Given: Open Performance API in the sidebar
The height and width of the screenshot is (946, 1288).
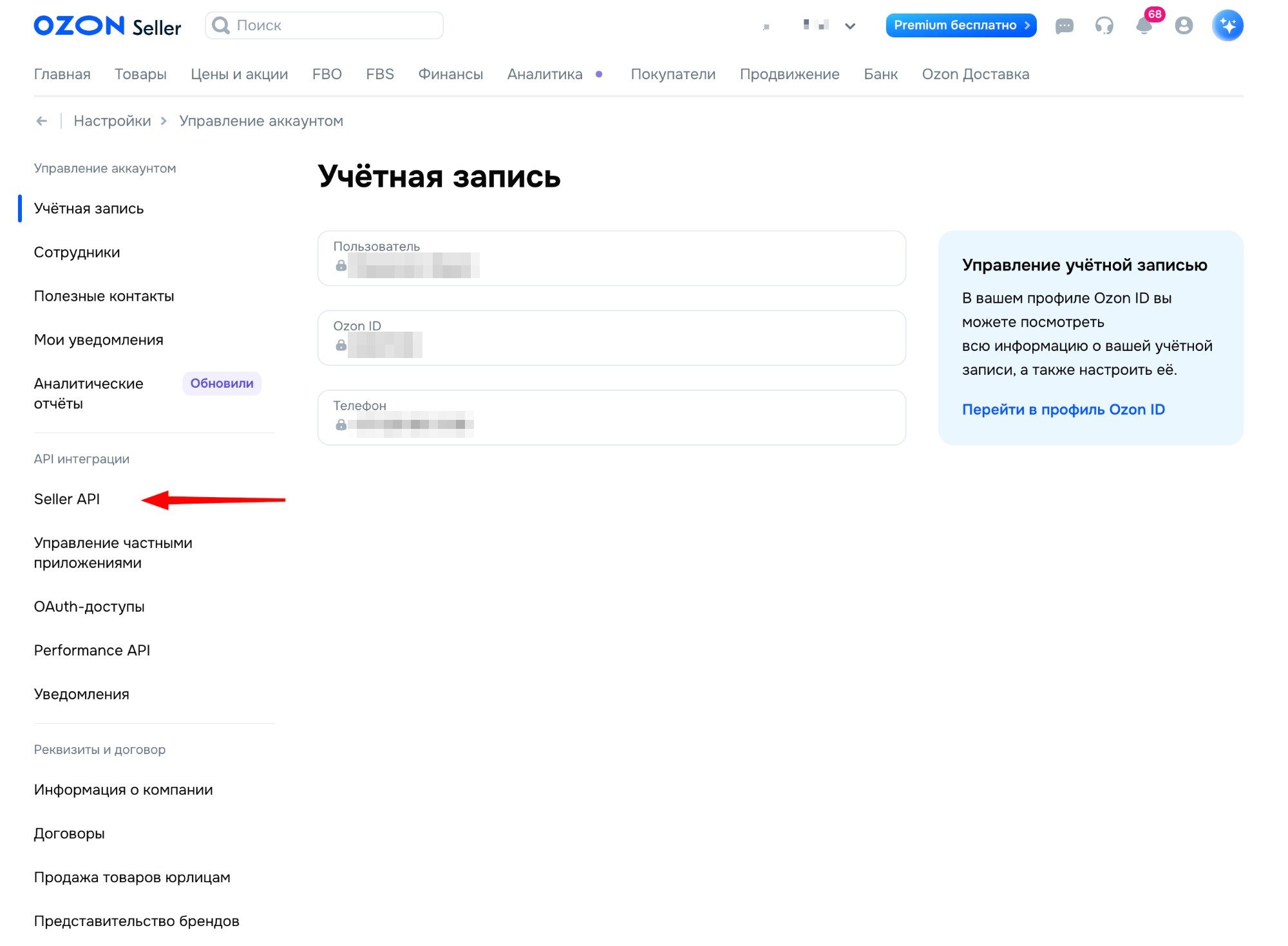Looking at the screenshot, I should [92, 650].
